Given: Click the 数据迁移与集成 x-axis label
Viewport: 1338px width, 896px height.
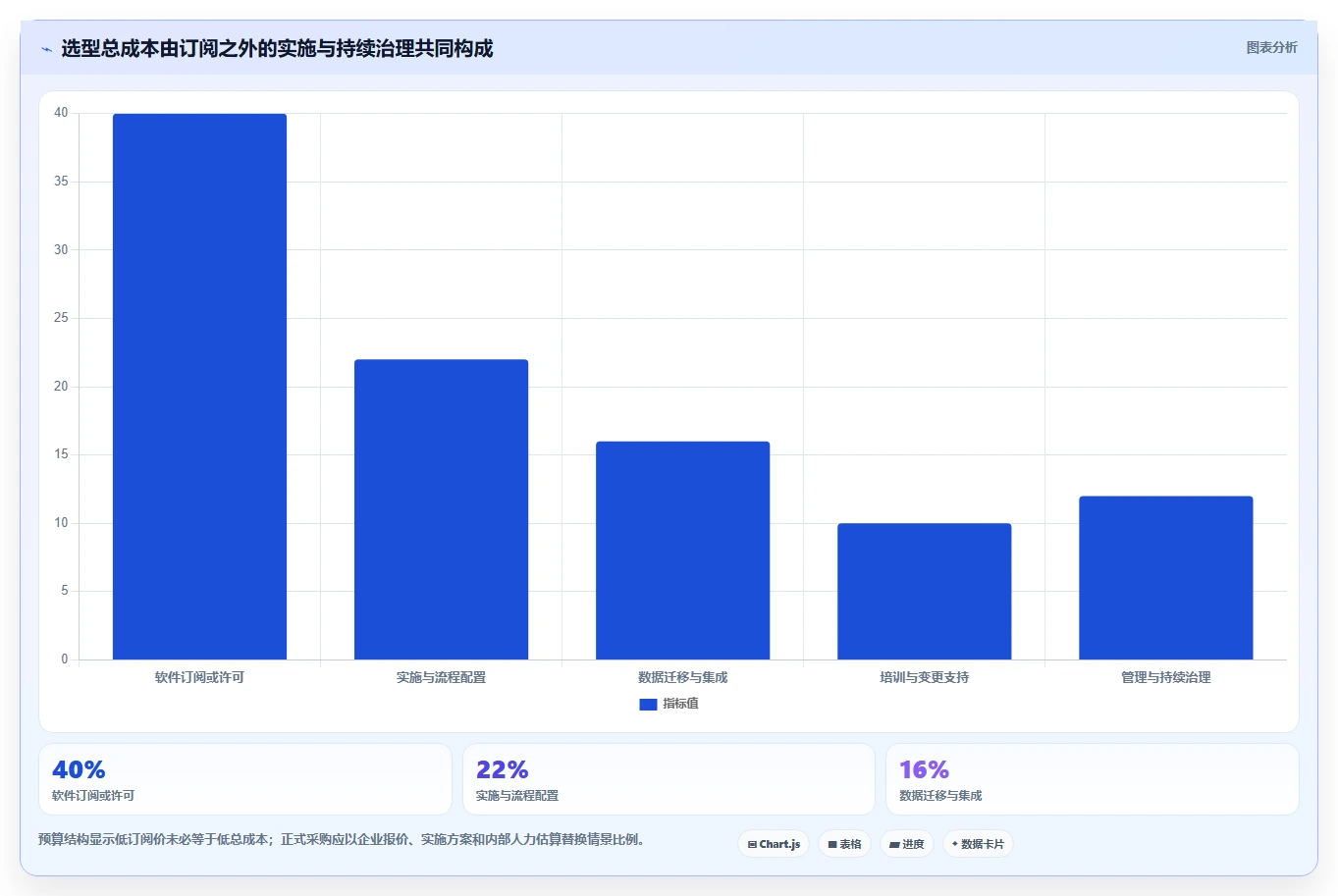Looking at the screenshot, I should [x=682, y=677].
